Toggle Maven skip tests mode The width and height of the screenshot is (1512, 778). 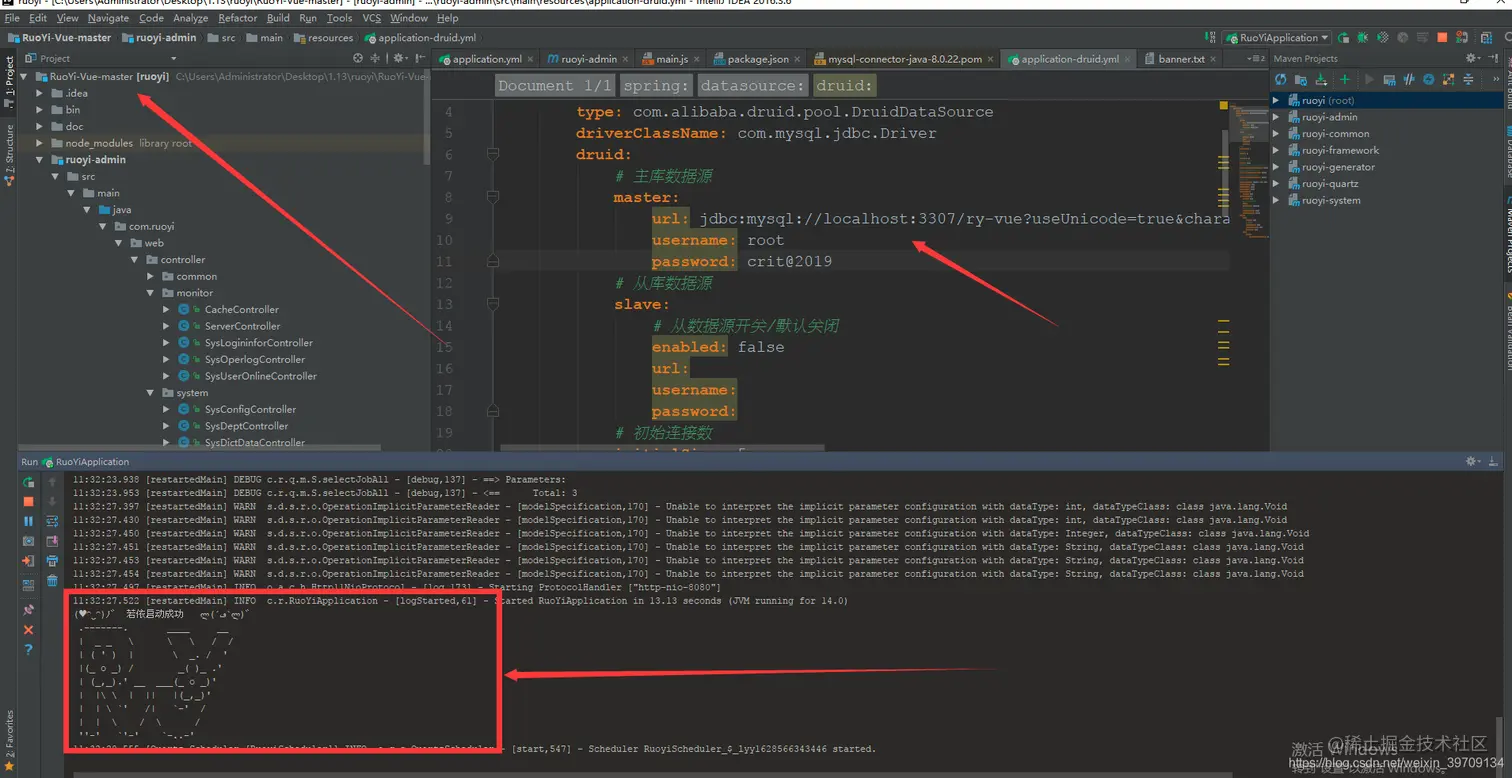point(1428,79)
